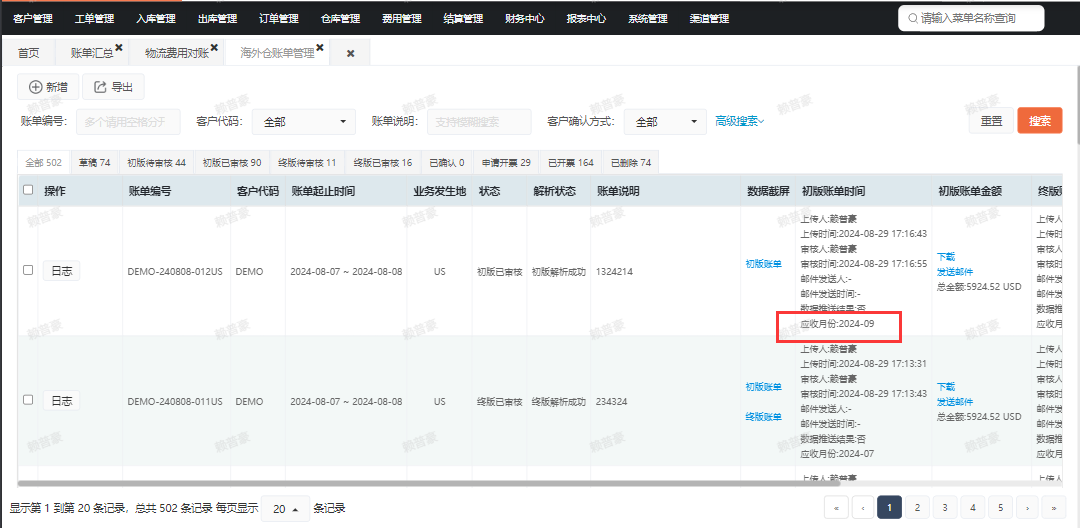This screenshot has width=1080, height=528.
Task: Click 发送邮件 in DEMO-240808-012US row
Action: 955,272
